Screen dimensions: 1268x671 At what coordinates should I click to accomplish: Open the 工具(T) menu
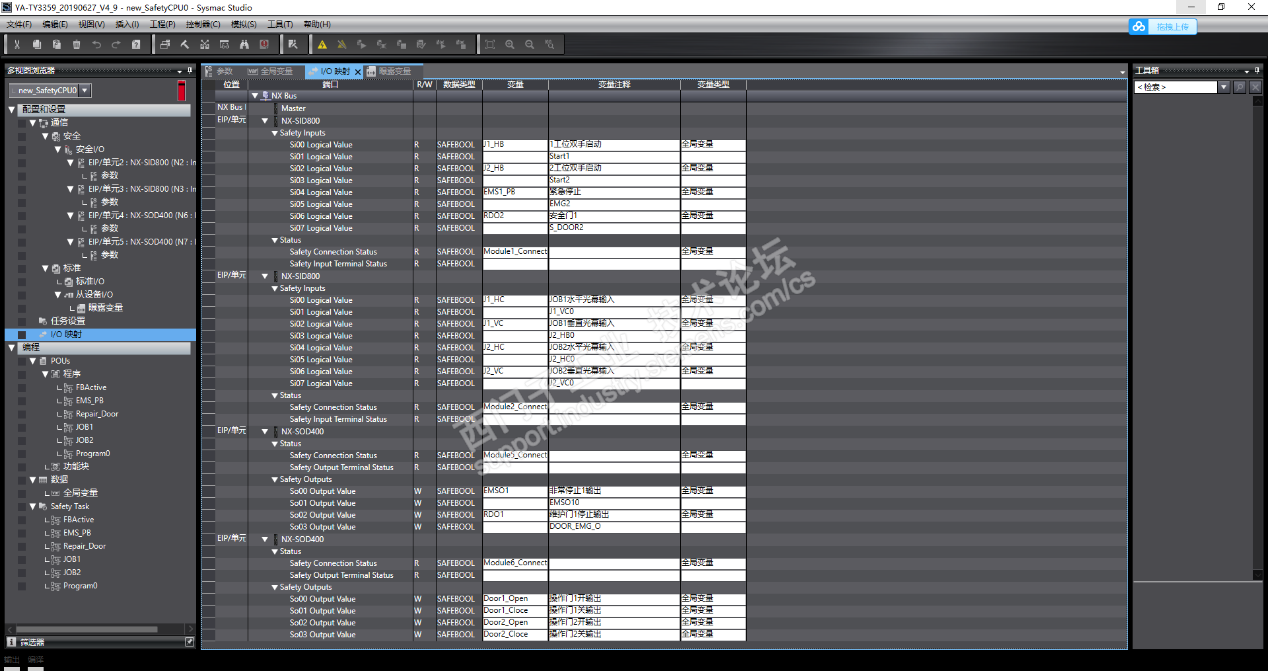pos(281,24)
